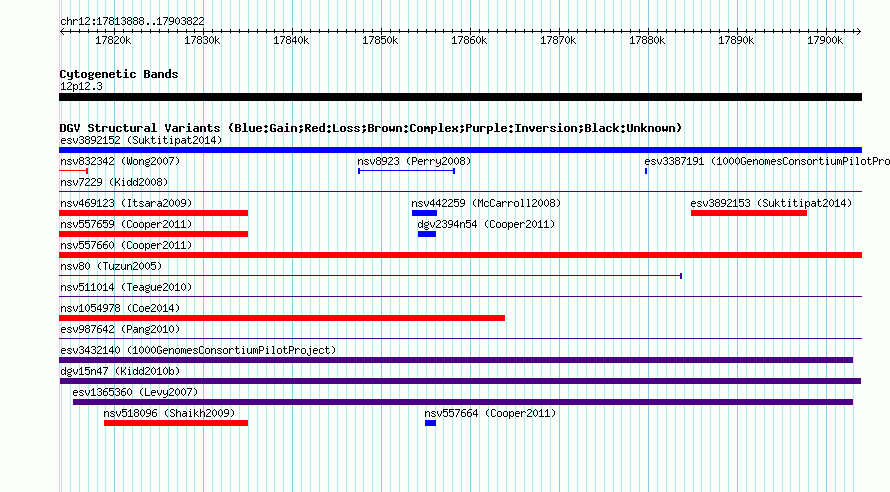
Task: Open esv3387191 1000 Genomes label
Action: [x=767, y=161]
